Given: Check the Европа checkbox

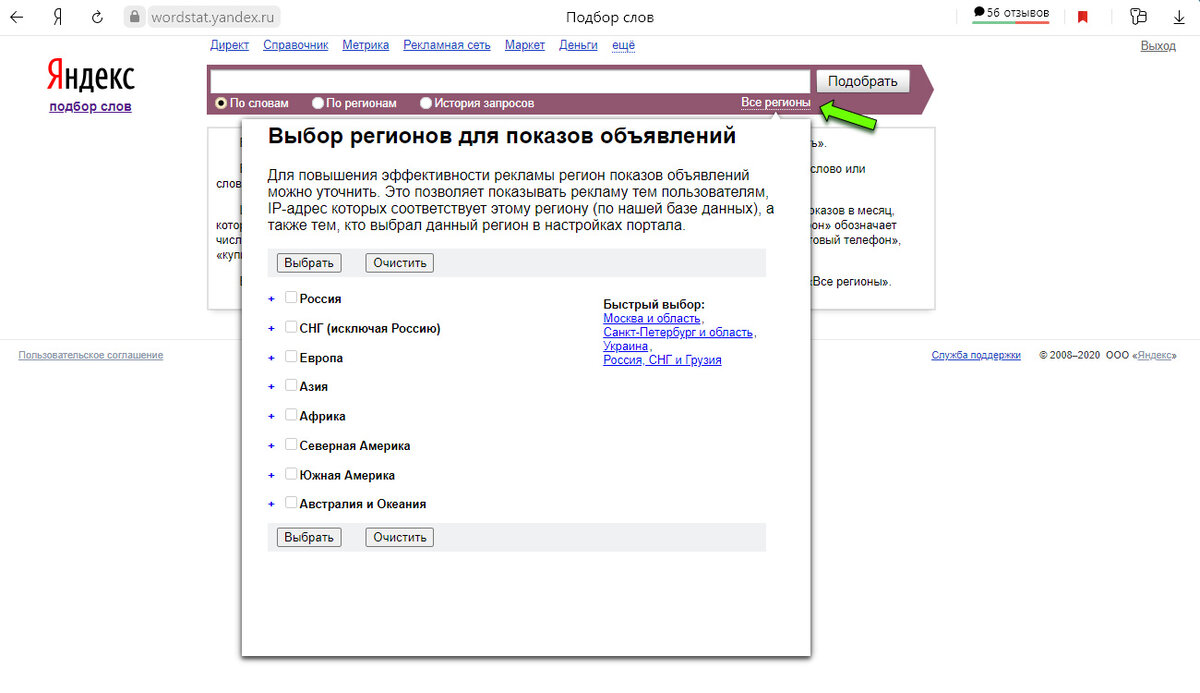Looking at the screenshot, I should [x=291, y=356].
